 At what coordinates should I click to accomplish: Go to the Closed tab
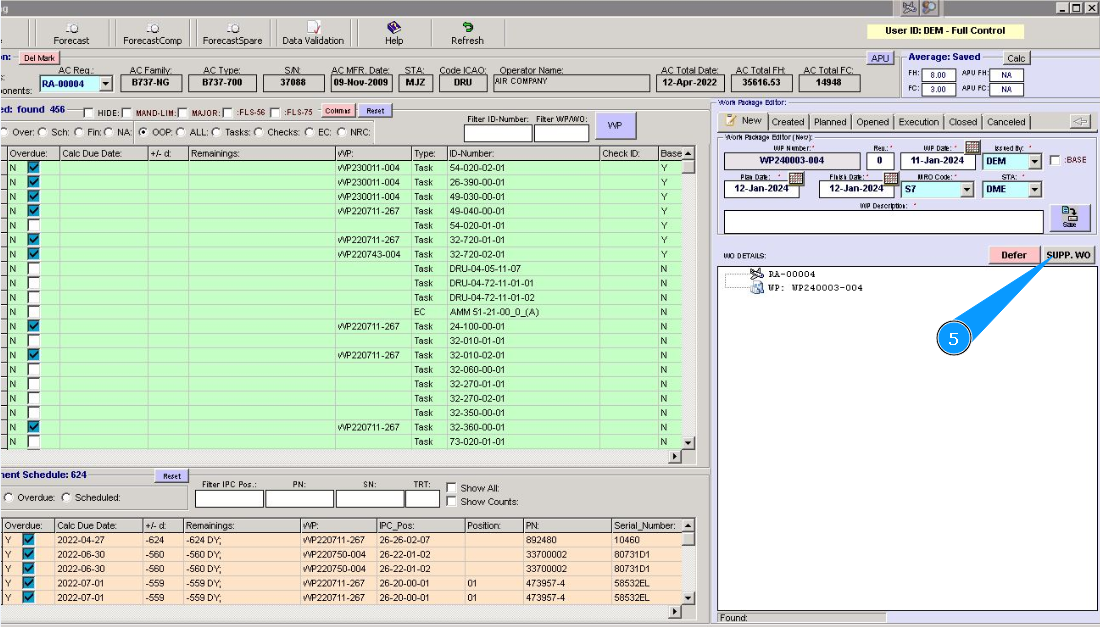click(963, 122)
